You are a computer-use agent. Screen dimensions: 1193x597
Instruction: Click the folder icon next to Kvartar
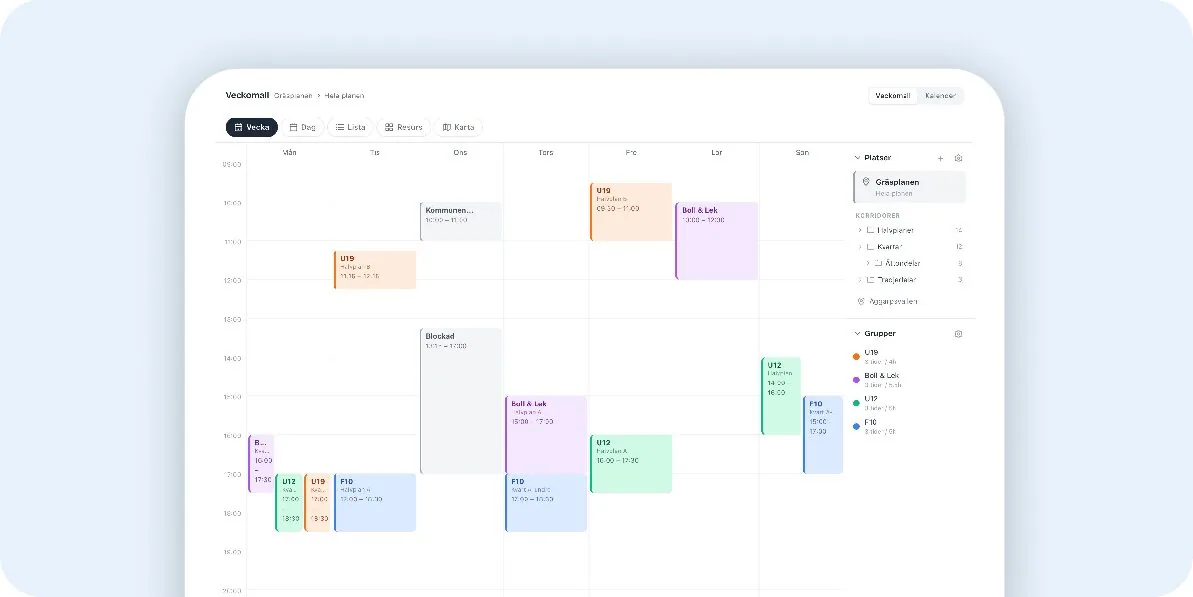coord(871,246)
